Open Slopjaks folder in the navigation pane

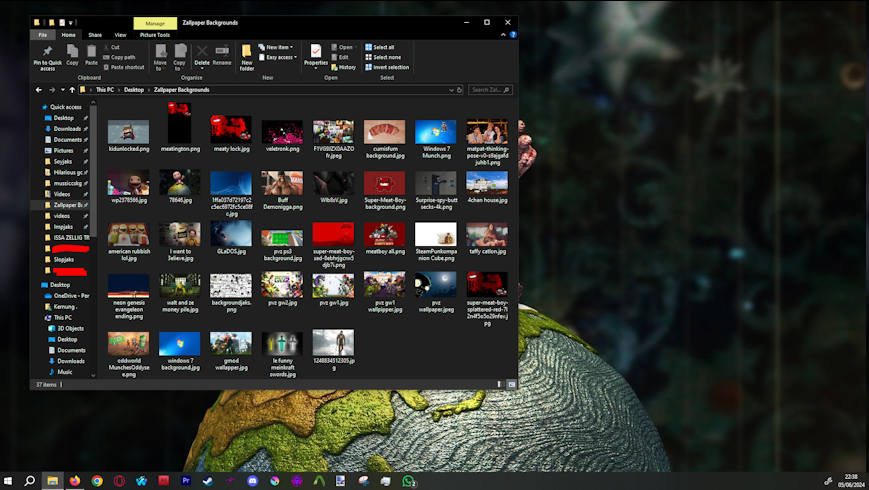64,259
